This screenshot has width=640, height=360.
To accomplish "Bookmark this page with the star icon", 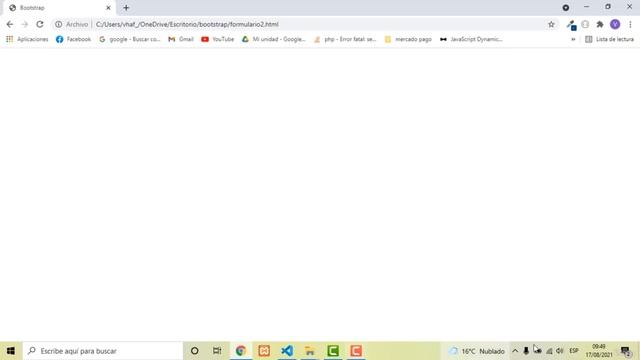I will [551, 24].
